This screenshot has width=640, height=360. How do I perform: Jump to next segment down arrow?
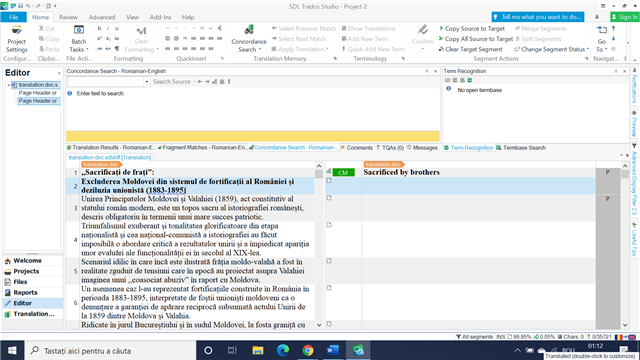[613, 39]
